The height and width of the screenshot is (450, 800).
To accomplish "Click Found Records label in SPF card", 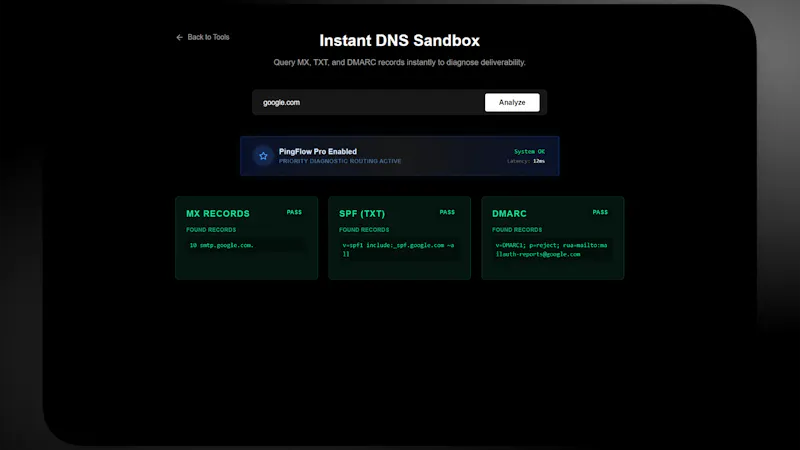I will [x=364, y=230].
